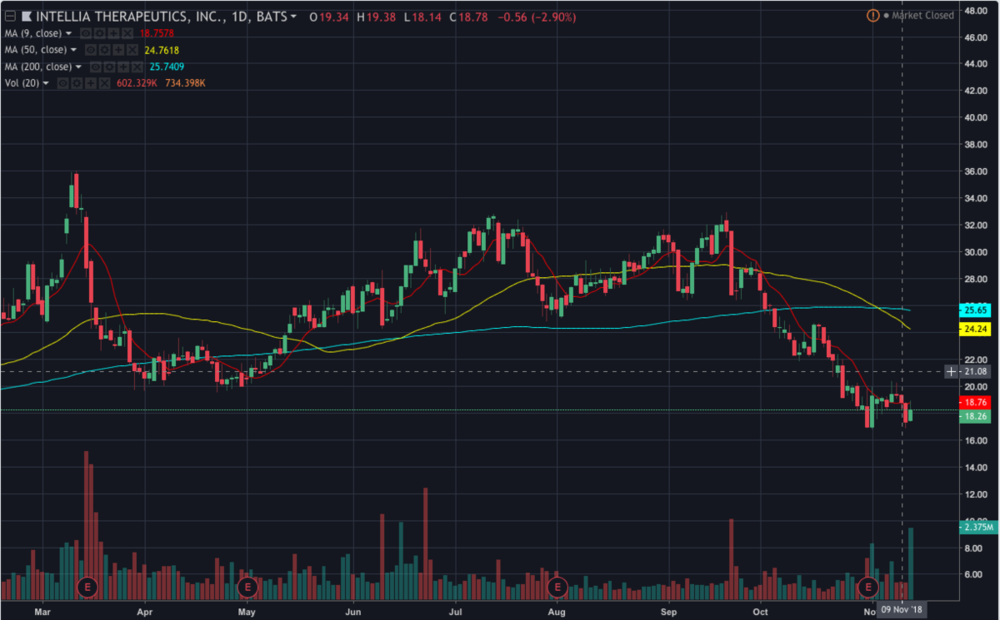
Task: Click the earnings E marker near August
Action: (558, 585)
